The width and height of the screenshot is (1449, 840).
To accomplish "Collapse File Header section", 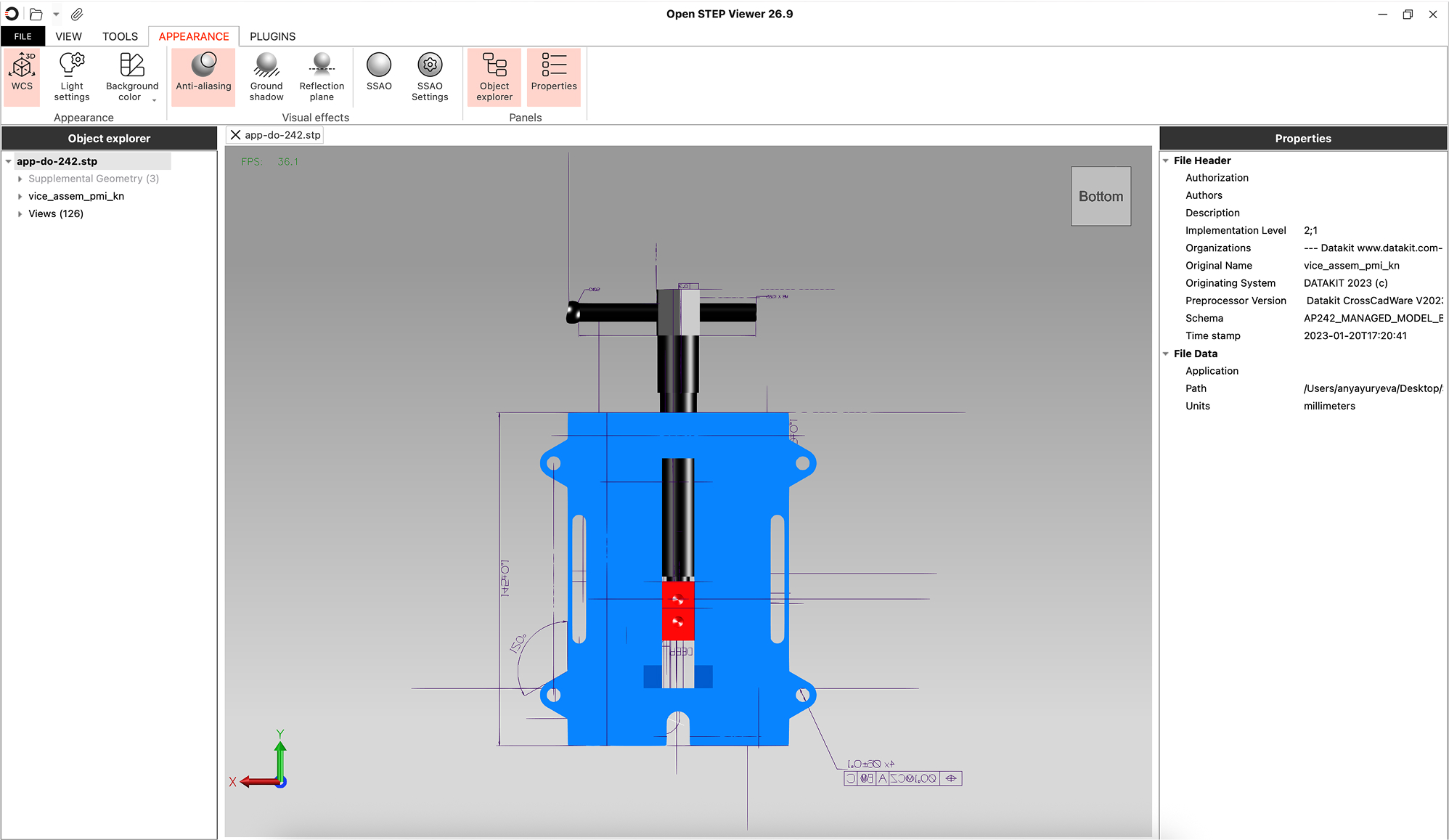I will [1166, 160].
